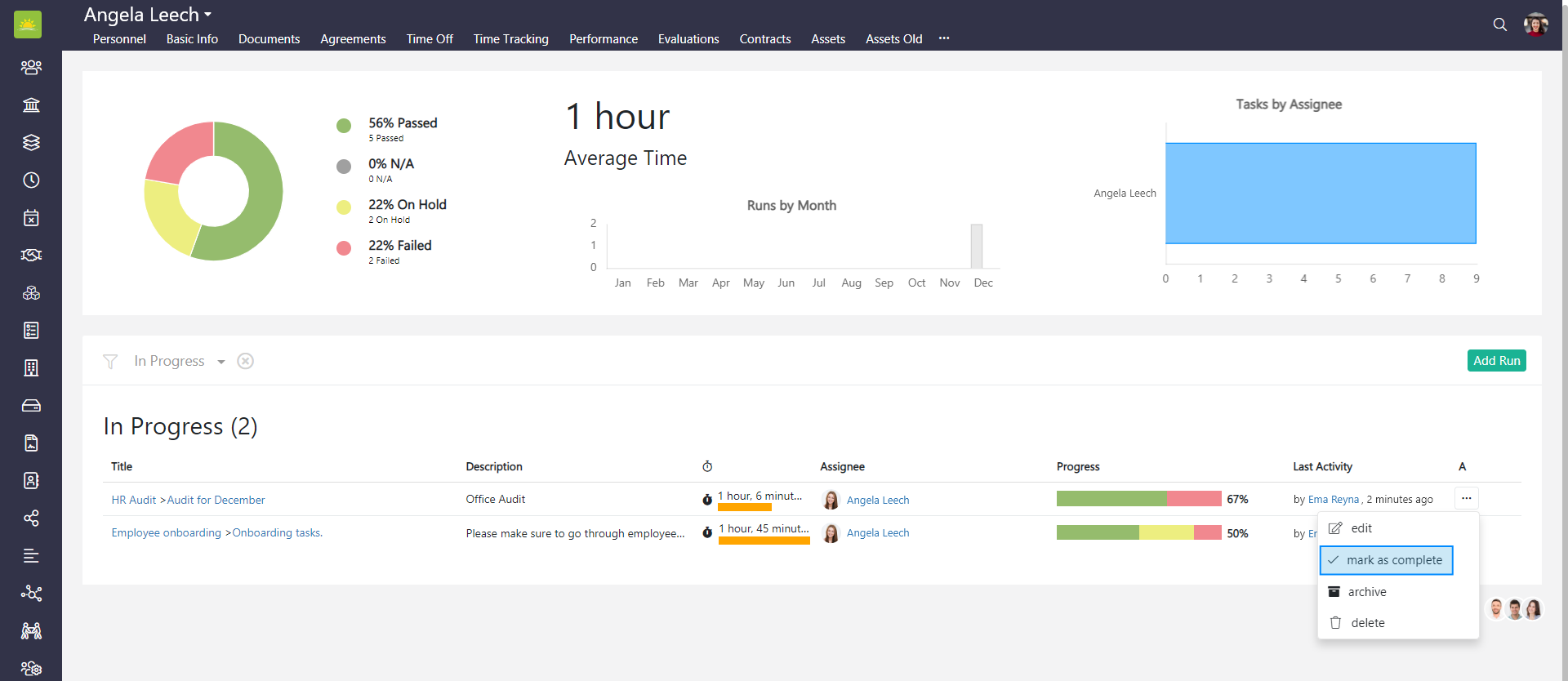
Task: Open the handshake icon in sidebar
Action: (31, 255)
